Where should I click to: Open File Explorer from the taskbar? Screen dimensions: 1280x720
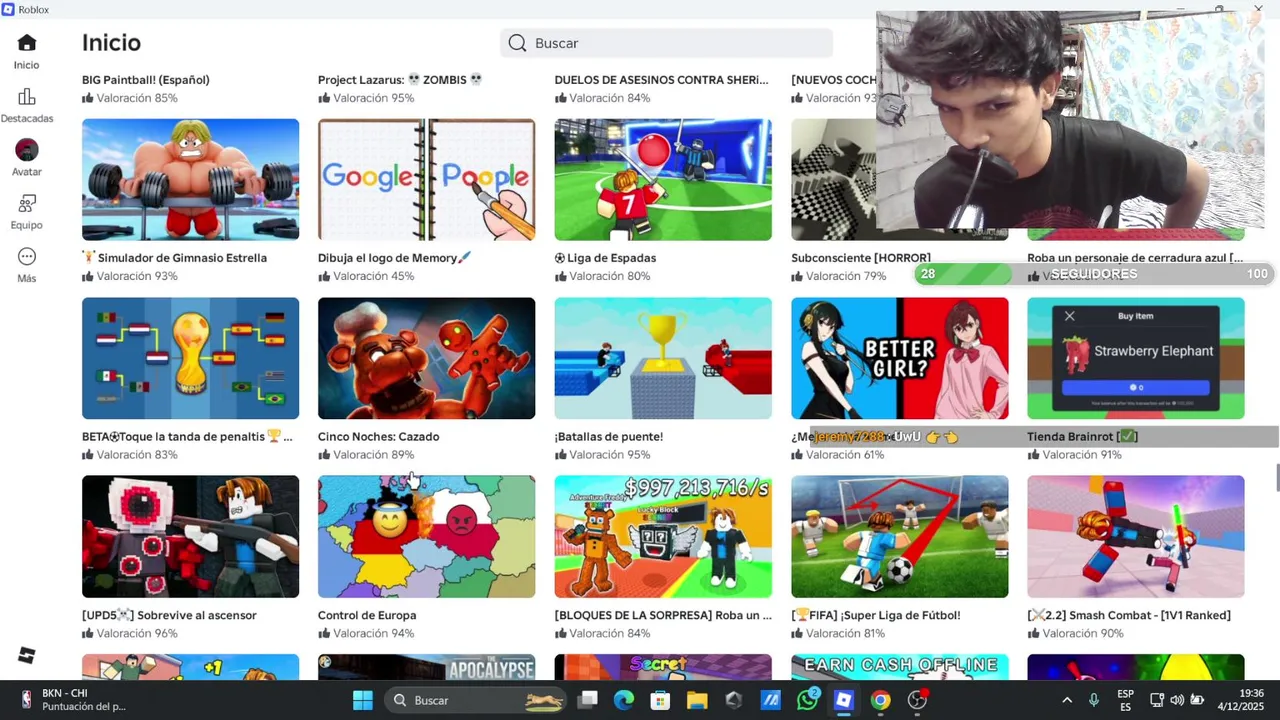(x=697, y=700)
